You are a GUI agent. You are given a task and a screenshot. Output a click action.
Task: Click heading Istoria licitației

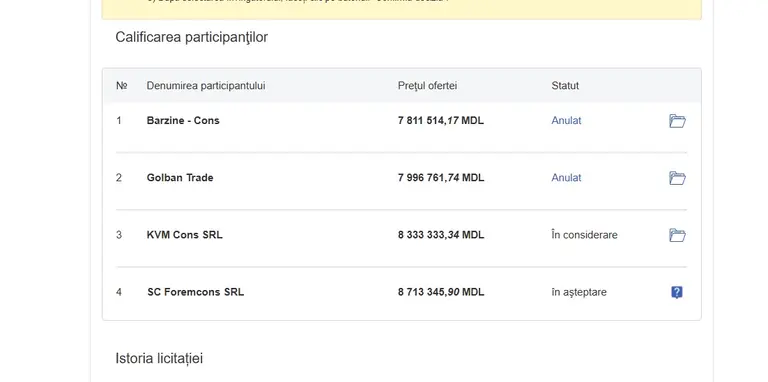159,358
